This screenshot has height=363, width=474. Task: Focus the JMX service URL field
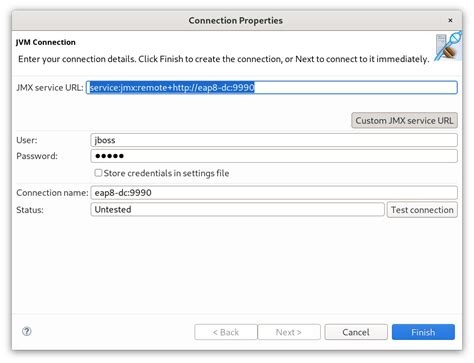click(272, 87)
